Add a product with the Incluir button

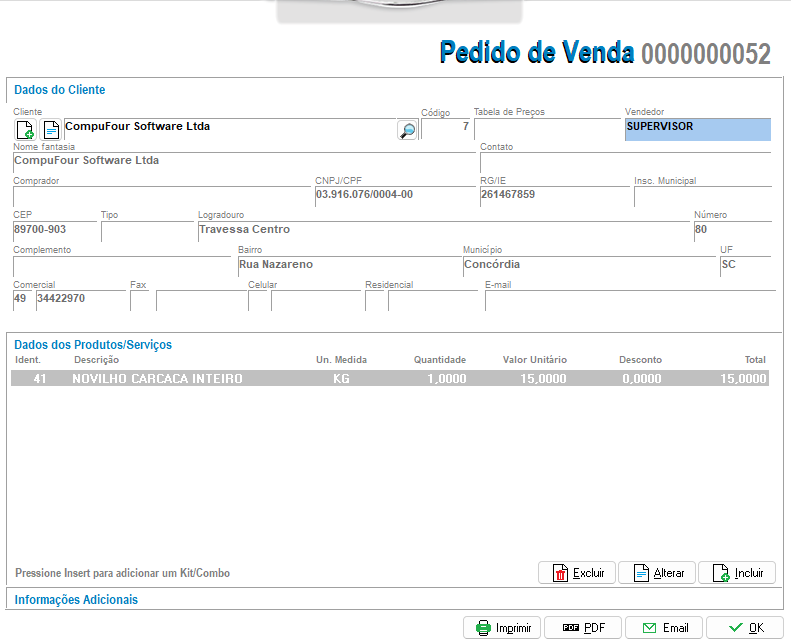737,573
